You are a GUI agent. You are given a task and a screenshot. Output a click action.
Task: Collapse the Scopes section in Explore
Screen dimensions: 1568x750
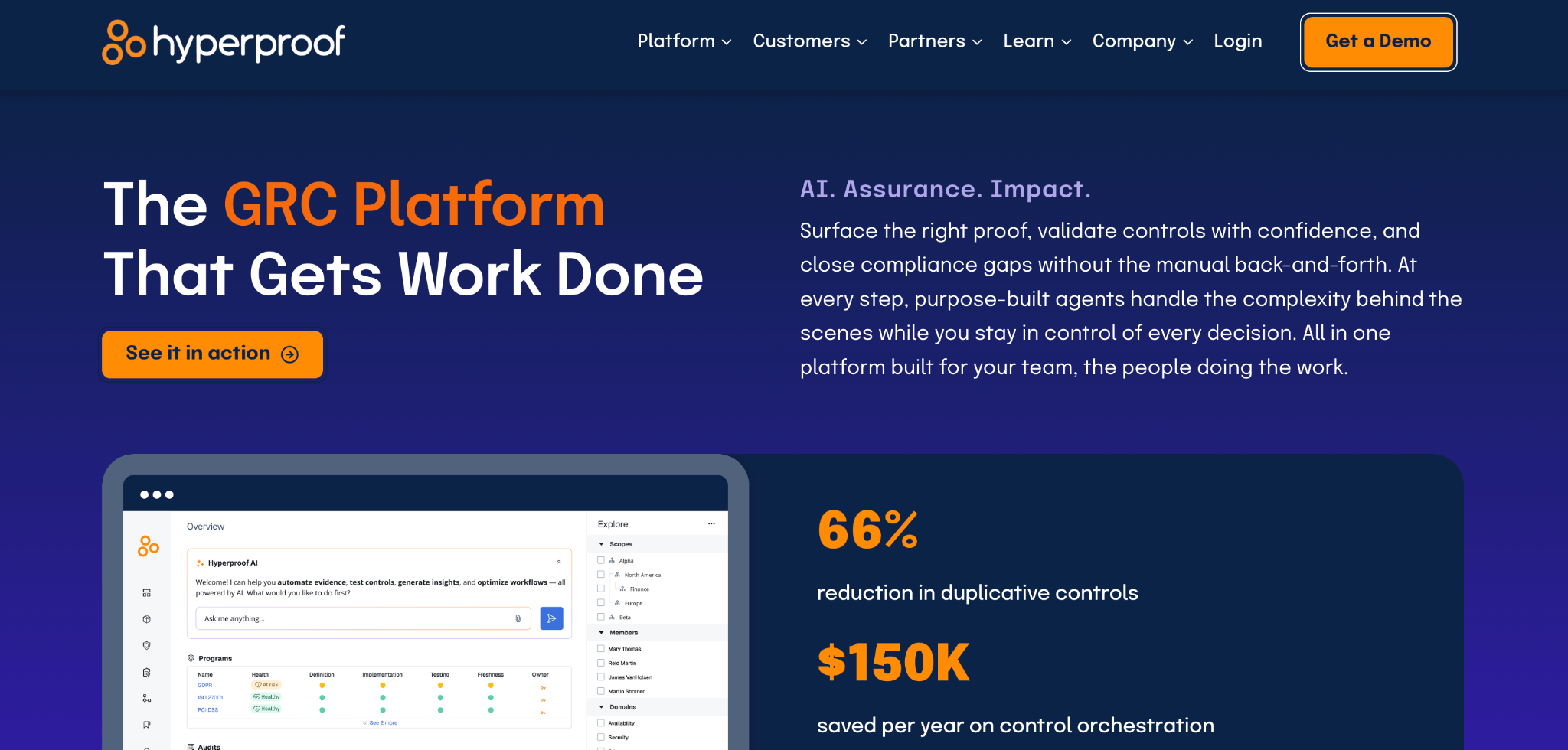[601, 544]
